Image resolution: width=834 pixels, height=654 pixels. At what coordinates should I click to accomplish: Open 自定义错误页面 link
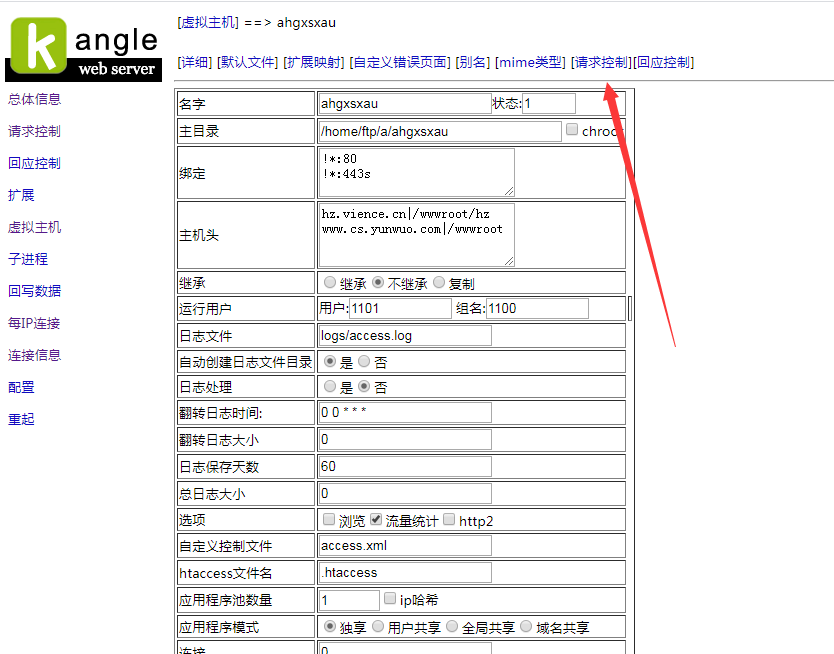(399, 62)
